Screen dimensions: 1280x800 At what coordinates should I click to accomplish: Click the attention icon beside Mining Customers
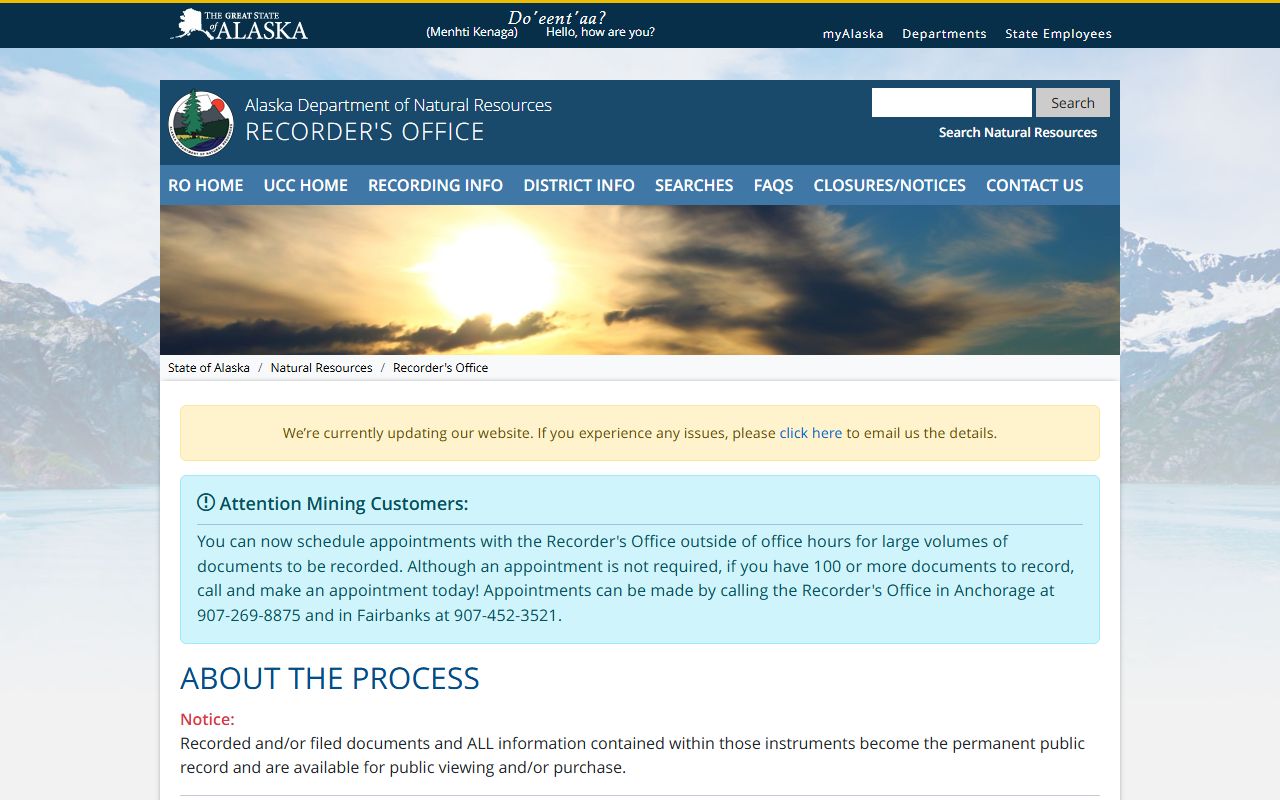coord(206,502)
